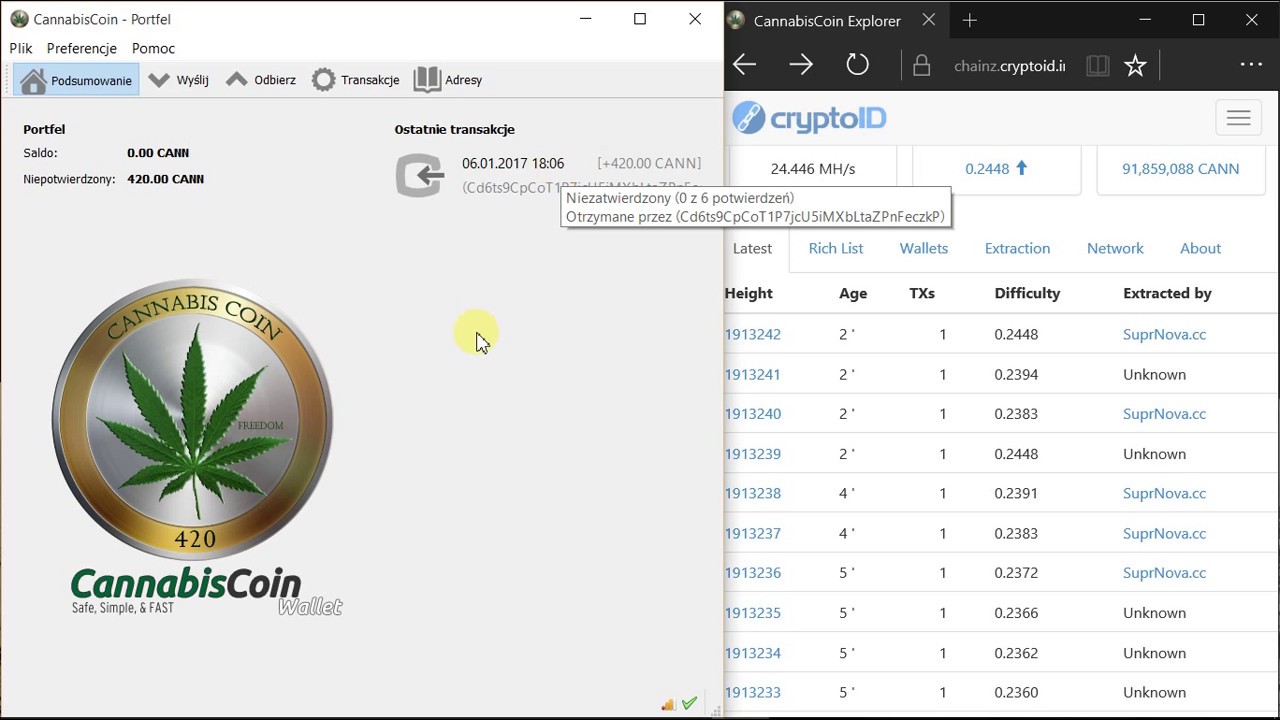Open block 1913234
The width and height of the screenshot is (1280, 720).
(x=753, y=653)
